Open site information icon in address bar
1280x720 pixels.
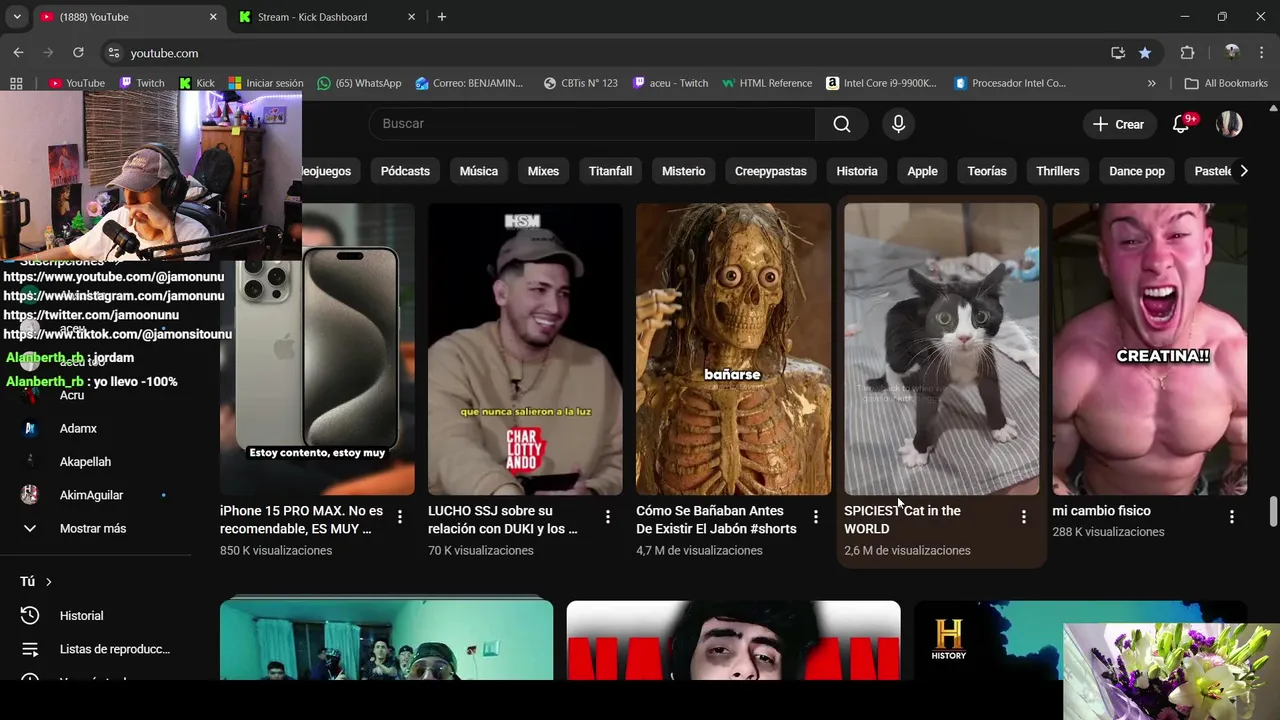pos(114,53)
